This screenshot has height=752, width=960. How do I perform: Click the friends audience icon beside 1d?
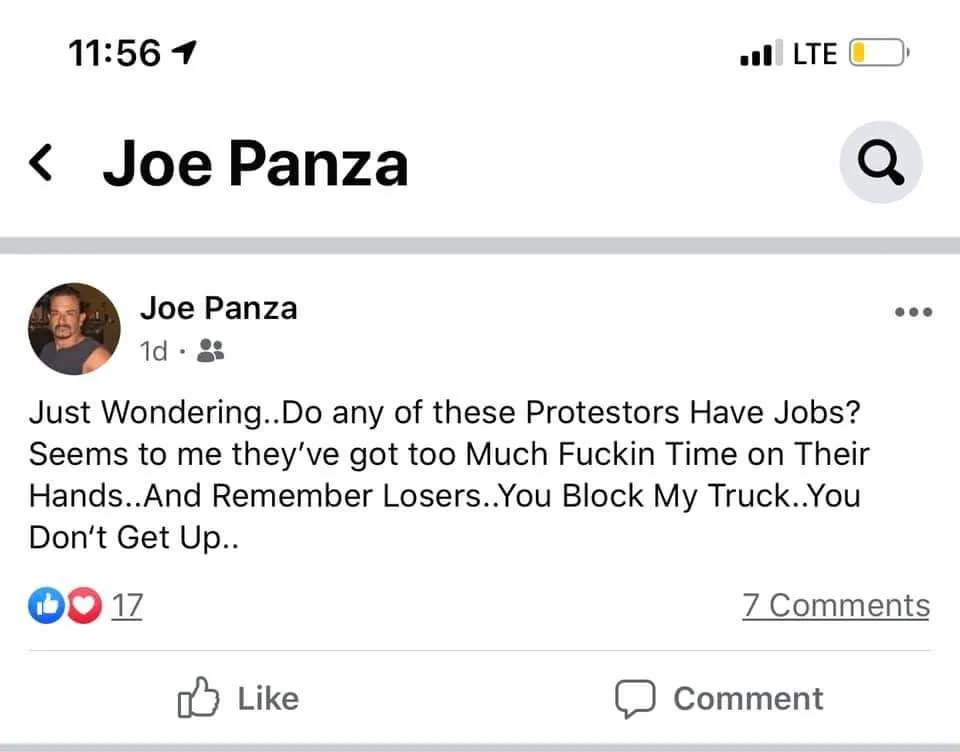(x=211, y=351)
